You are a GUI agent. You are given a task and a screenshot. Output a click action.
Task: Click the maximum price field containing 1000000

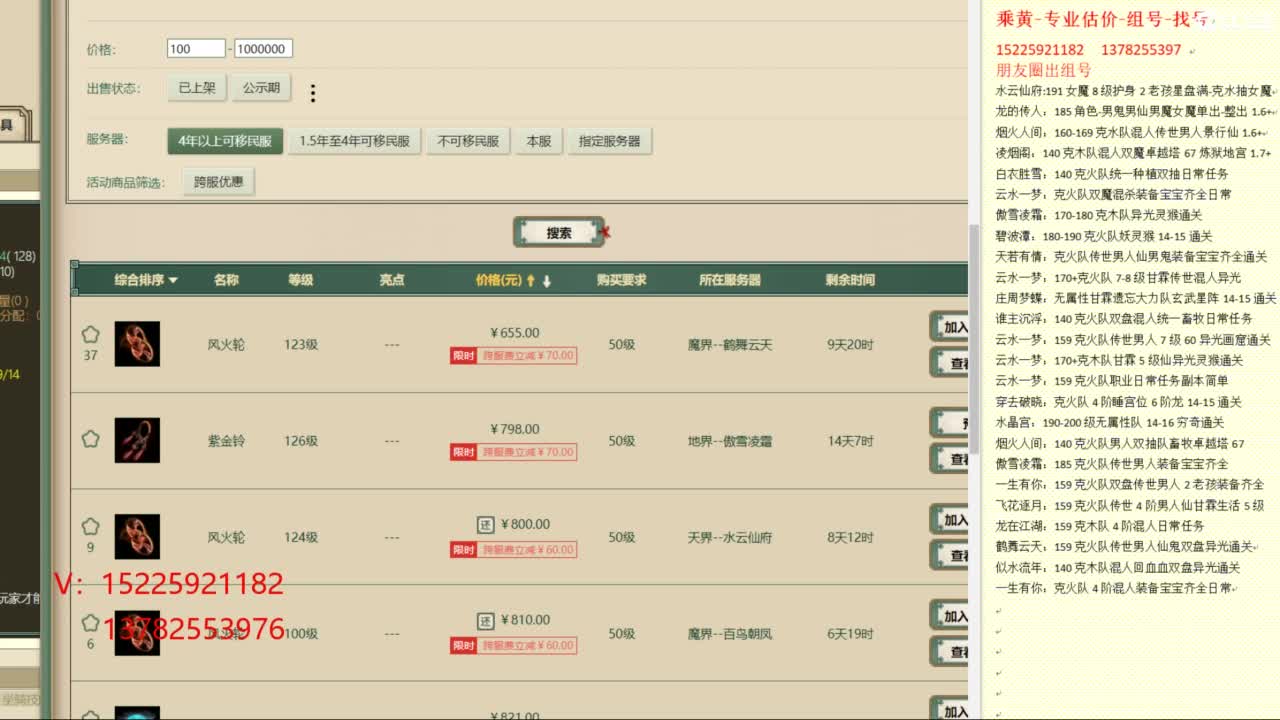point(263,48)
